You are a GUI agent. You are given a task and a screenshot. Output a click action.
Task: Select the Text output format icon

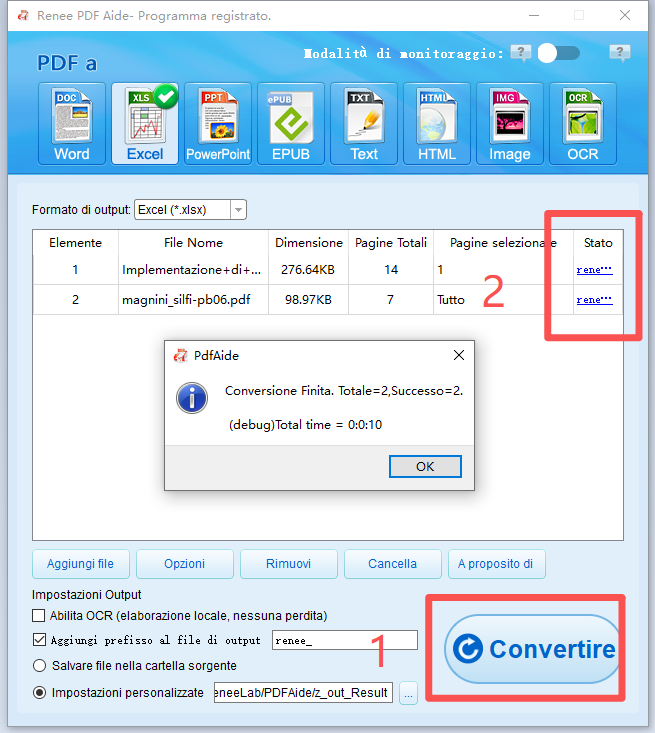[x=364, y=123]
